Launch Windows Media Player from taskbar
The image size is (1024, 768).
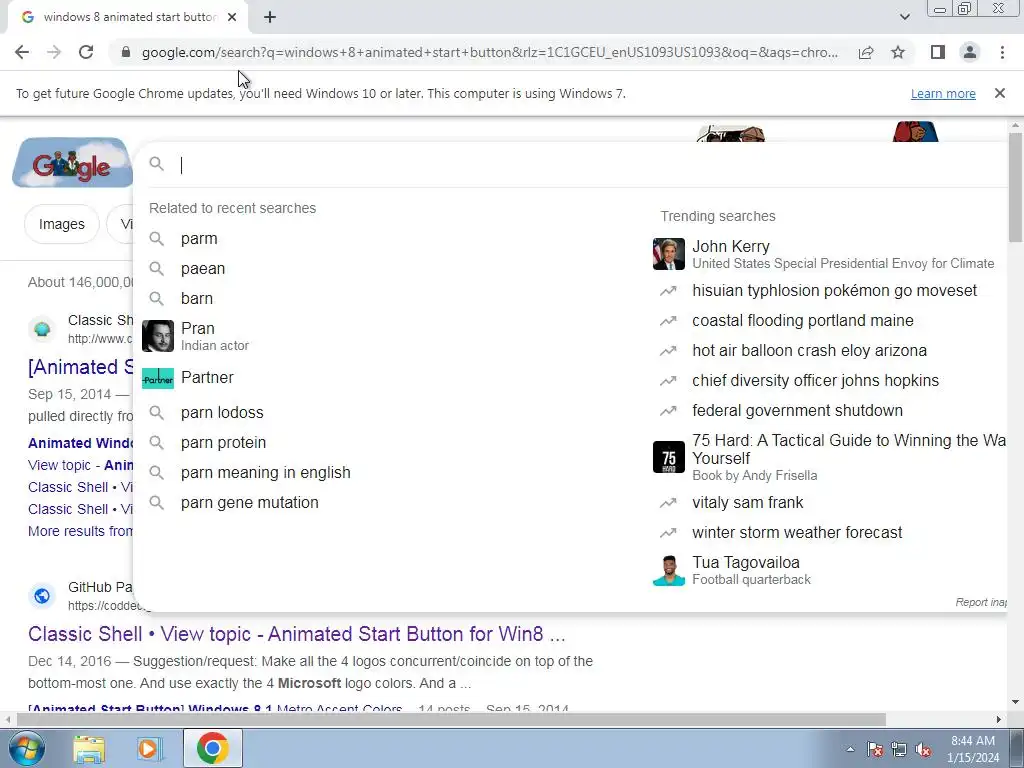click(149, 748)
